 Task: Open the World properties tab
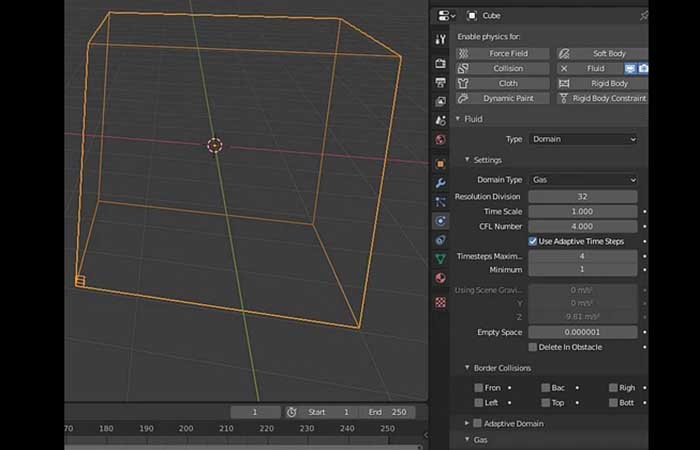tap(441, 139)
